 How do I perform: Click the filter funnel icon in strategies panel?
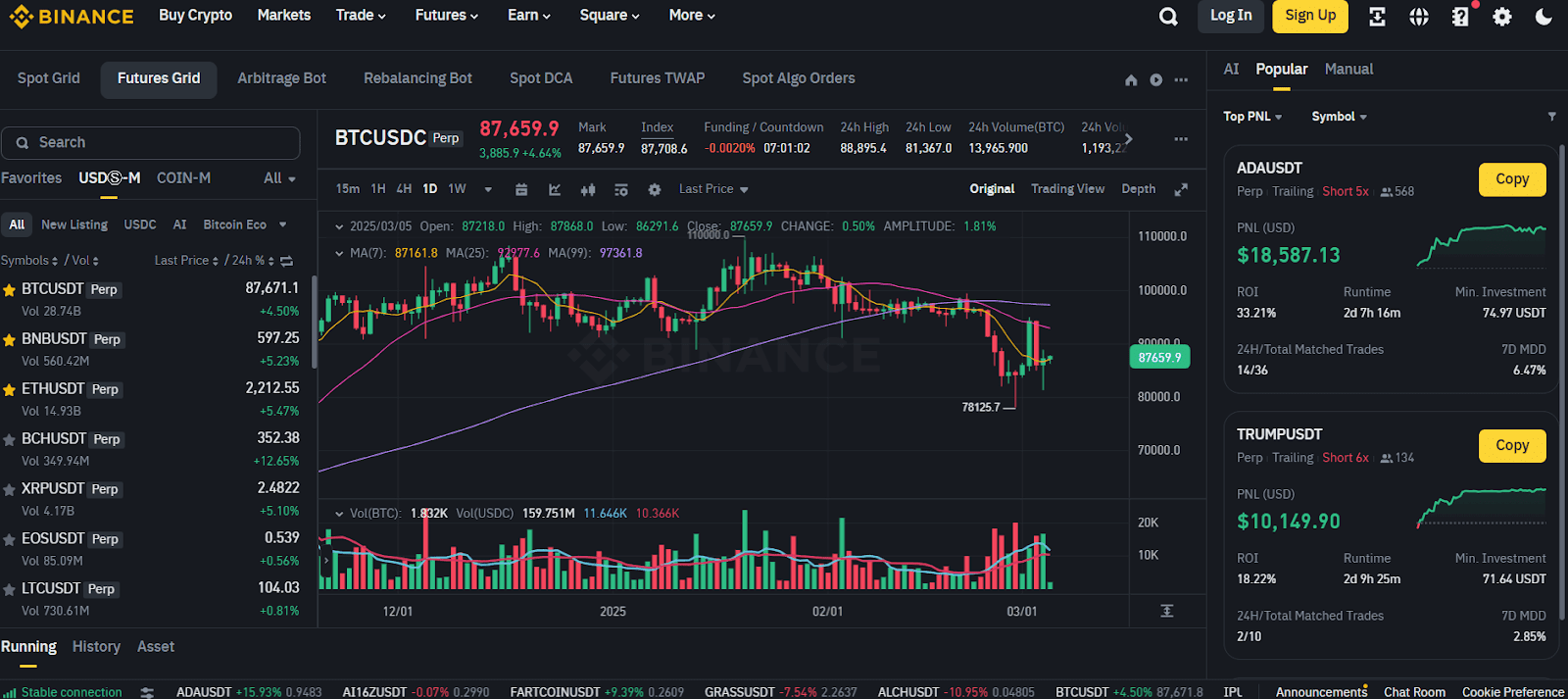pyautogui.click(x=1551, y=117)
